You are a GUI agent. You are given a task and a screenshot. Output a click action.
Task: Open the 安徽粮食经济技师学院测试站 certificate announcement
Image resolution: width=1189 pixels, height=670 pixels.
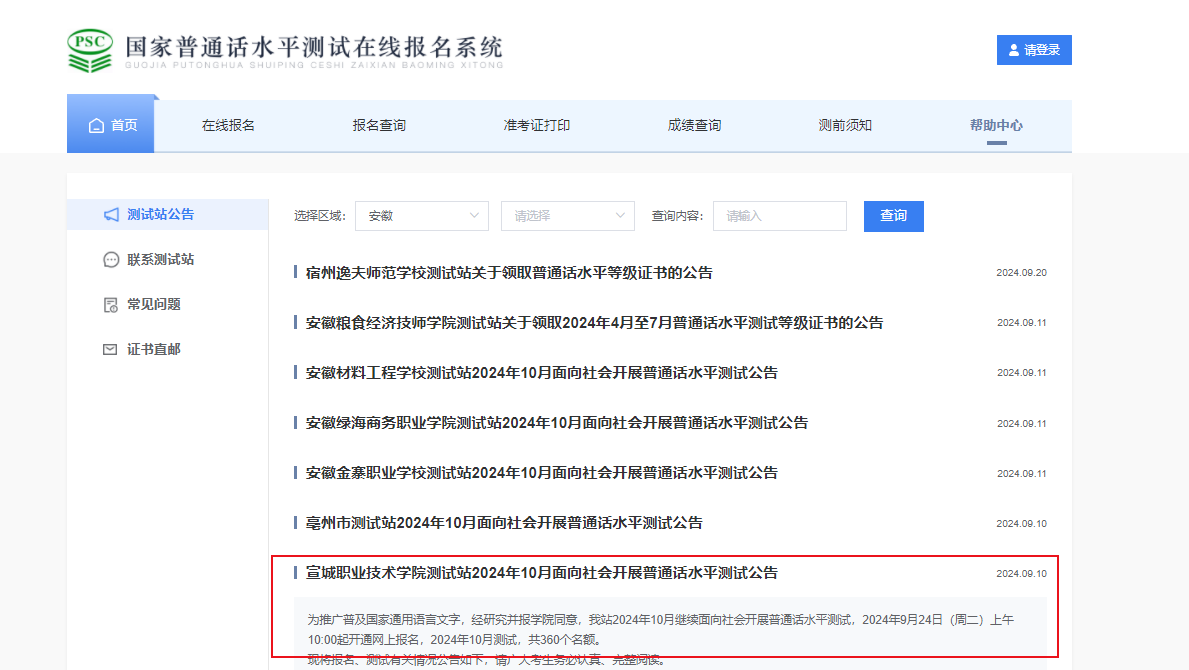(594, 323)
